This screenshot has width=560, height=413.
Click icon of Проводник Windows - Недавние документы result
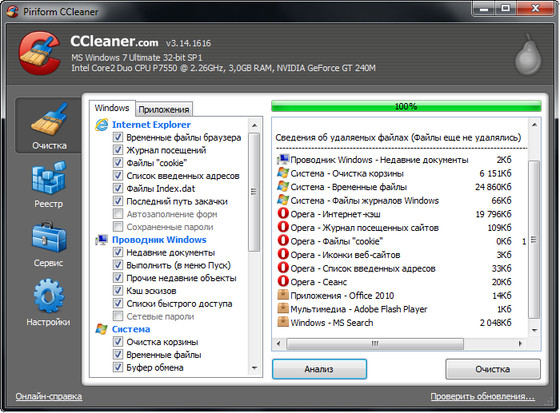(283, 159)
